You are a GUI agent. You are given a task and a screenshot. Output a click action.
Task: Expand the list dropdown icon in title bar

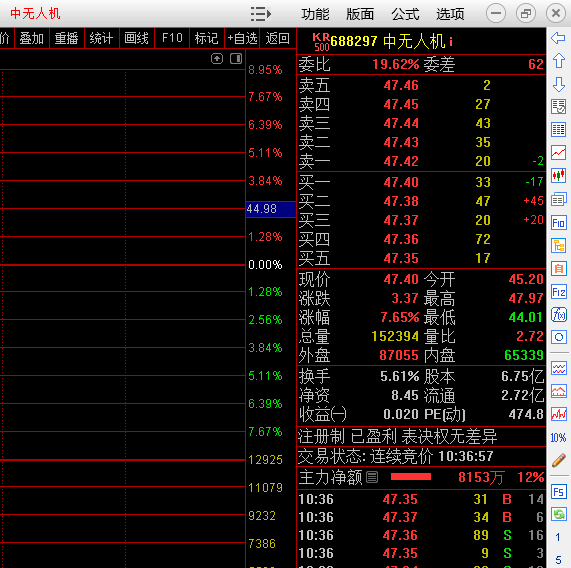(261, 14)
